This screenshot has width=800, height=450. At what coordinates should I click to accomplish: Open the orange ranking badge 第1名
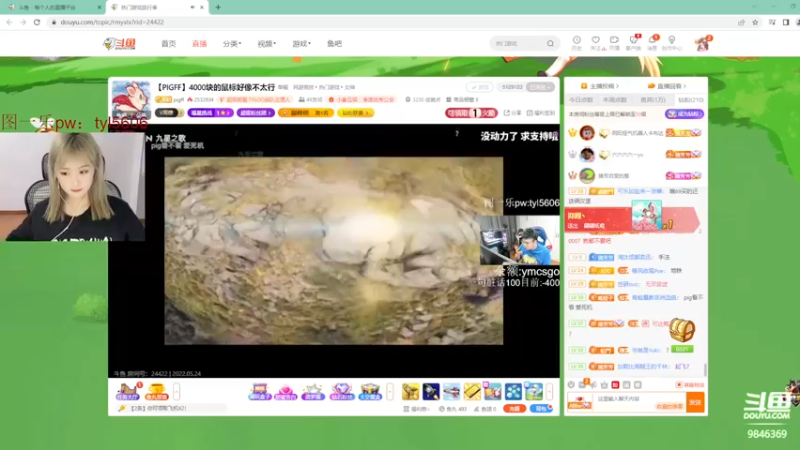tap(306, 113)
